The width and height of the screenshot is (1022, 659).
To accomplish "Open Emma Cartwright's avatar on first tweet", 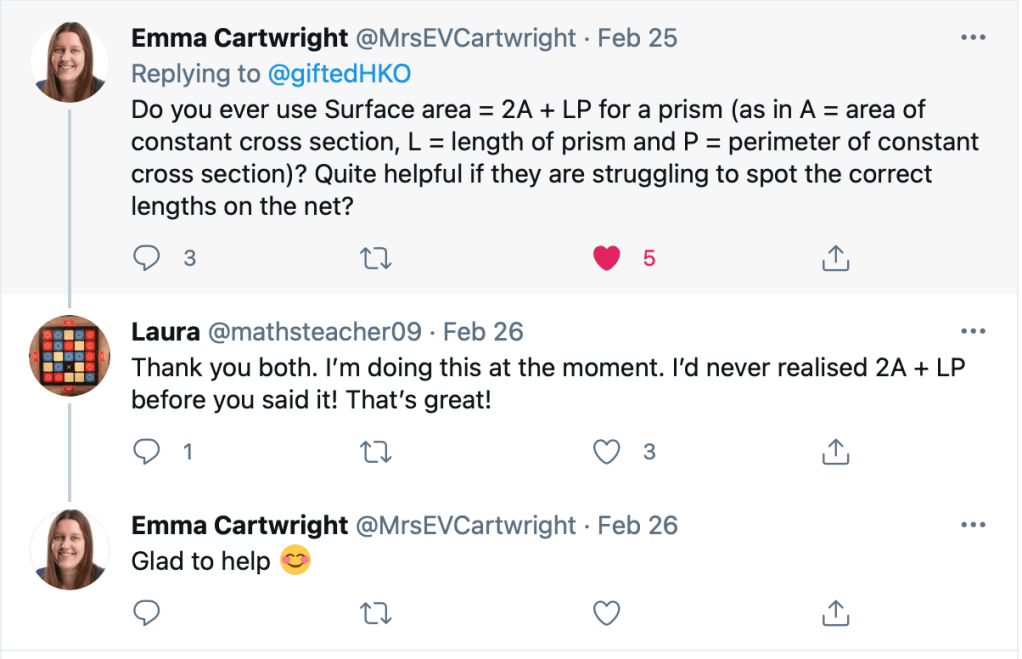I will click(x=69, y=62).
